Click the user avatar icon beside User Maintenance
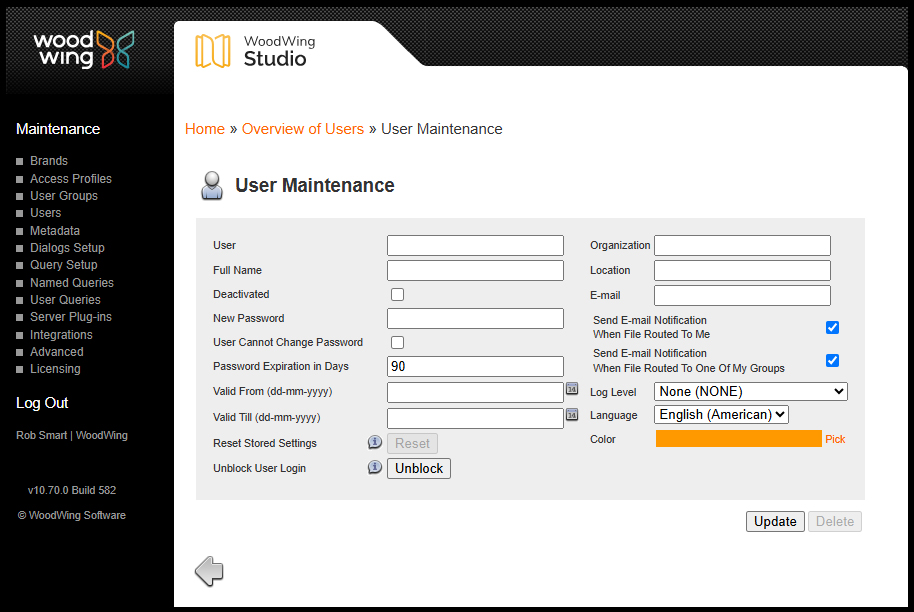 click(212, 185)
